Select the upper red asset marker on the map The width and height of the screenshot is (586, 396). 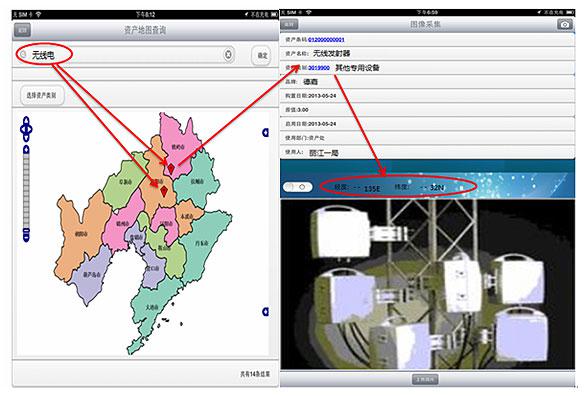171,168
